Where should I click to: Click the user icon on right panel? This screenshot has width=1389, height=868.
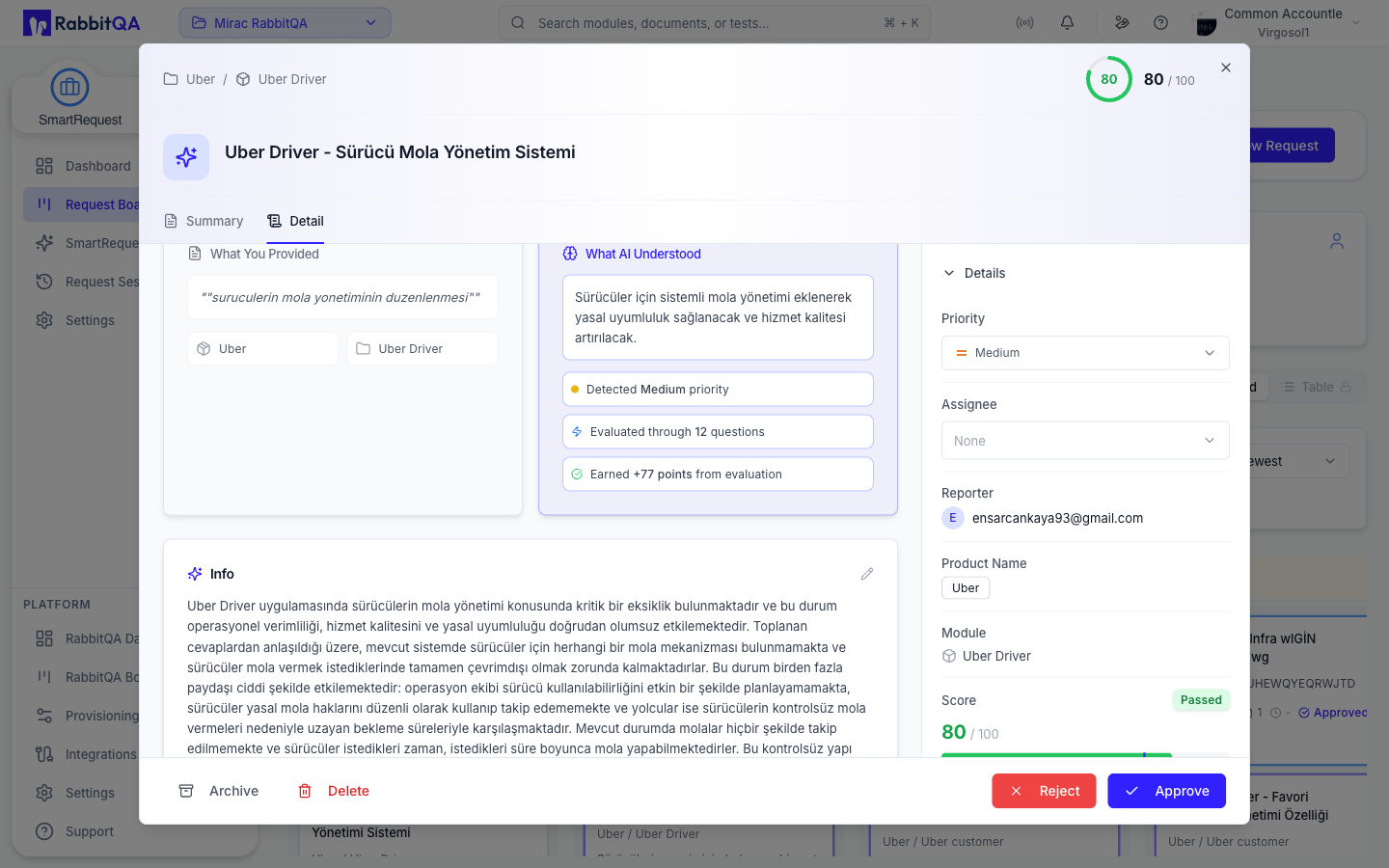coord(1337,241)
